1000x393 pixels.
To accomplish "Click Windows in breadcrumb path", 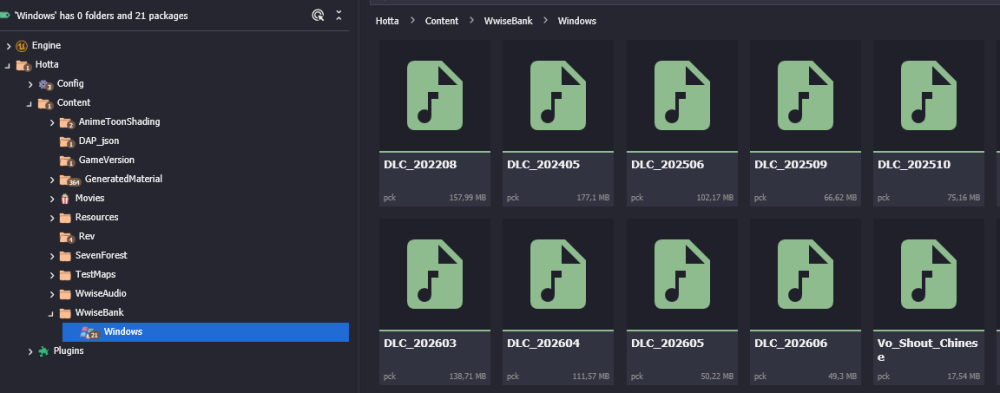I will coord(577,21).
